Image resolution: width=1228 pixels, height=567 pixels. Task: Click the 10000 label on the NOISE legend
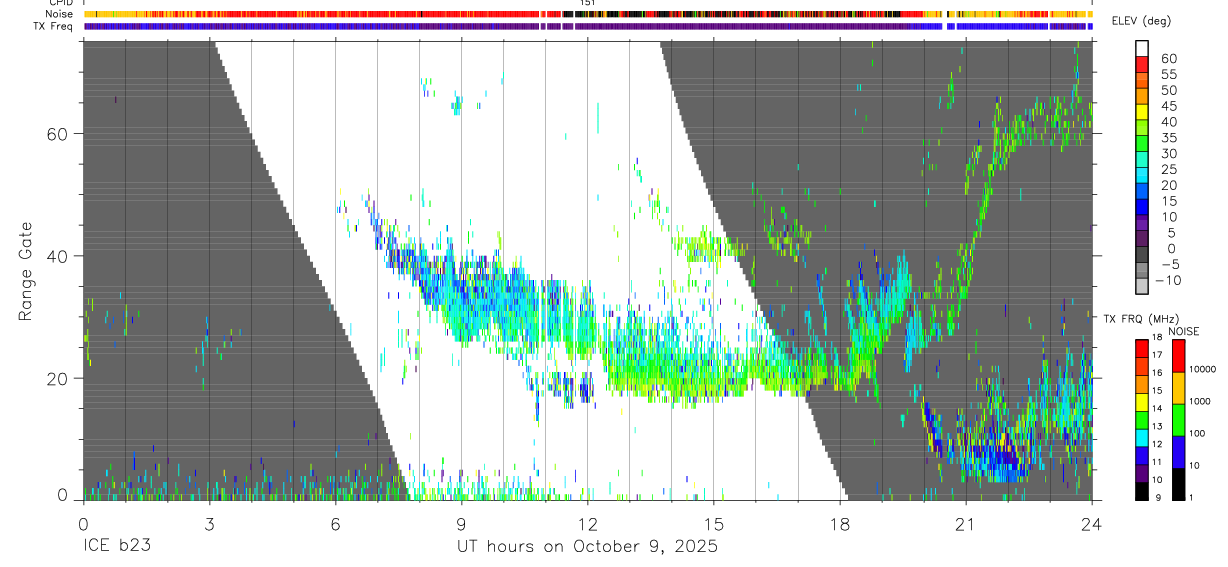coord(1203,369)
